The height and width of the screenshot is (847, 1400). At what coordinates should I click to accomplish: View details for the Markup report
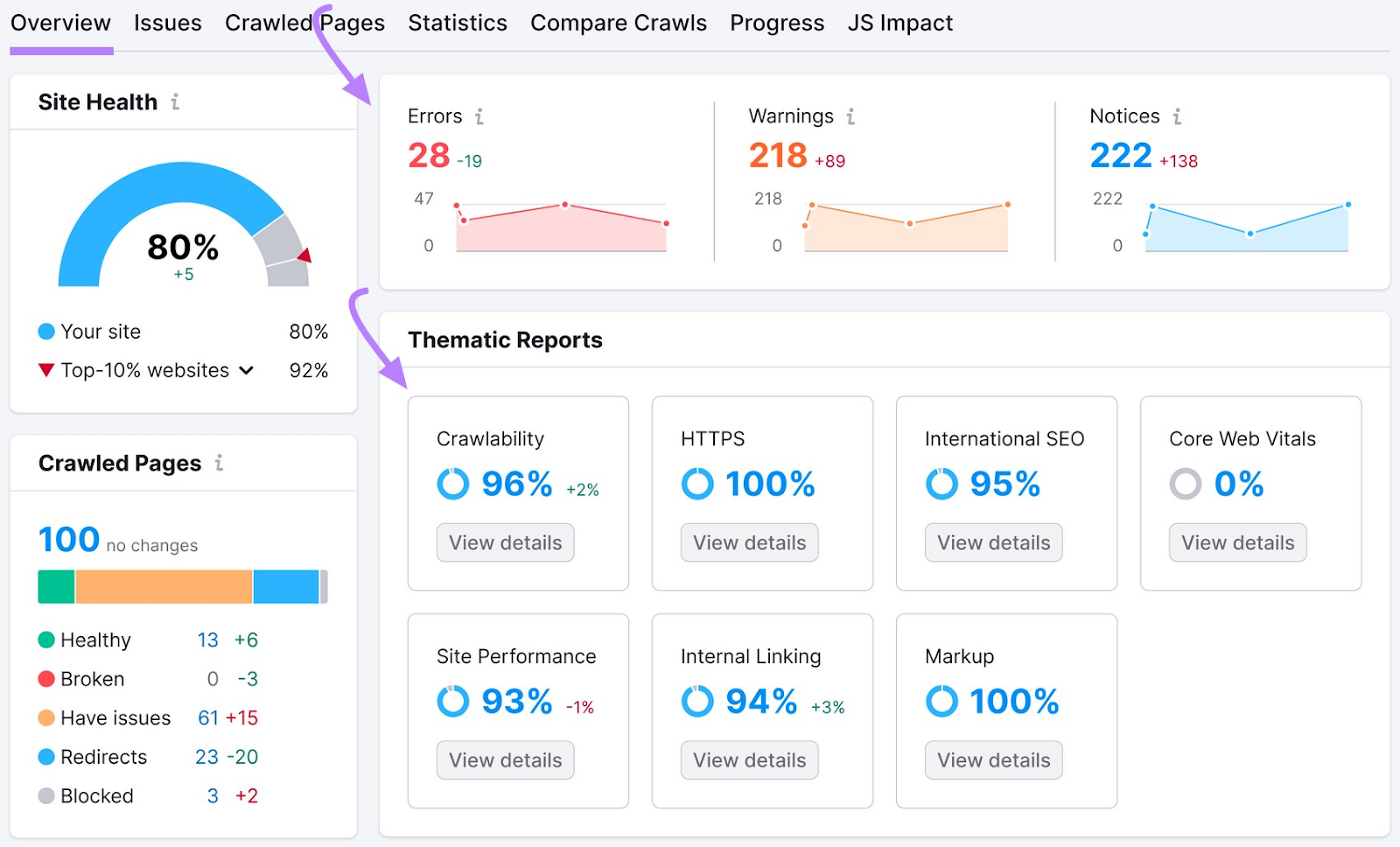pyautogui.click(x=992, y=759)
